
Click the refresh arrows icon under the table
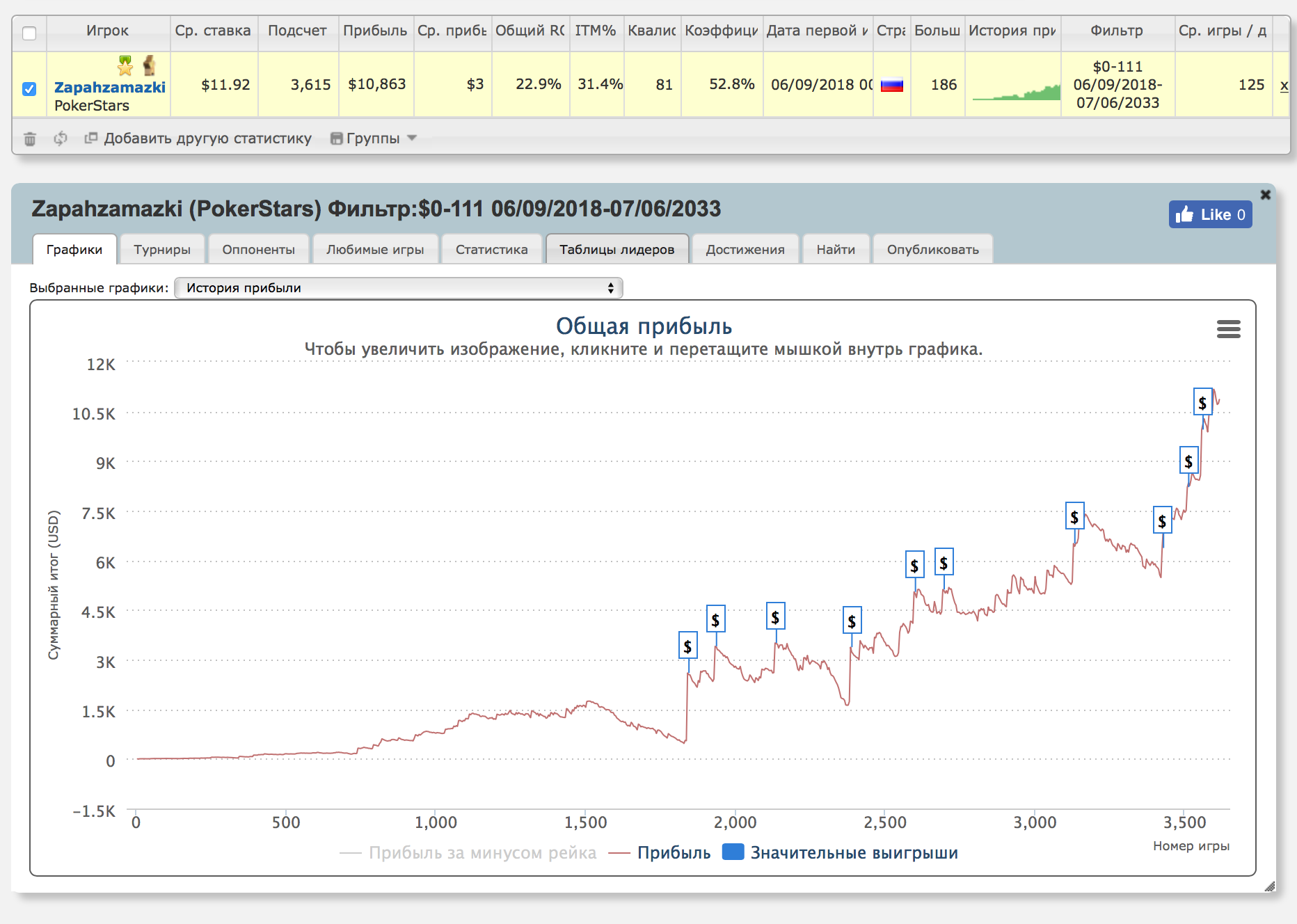coord(61,138)
